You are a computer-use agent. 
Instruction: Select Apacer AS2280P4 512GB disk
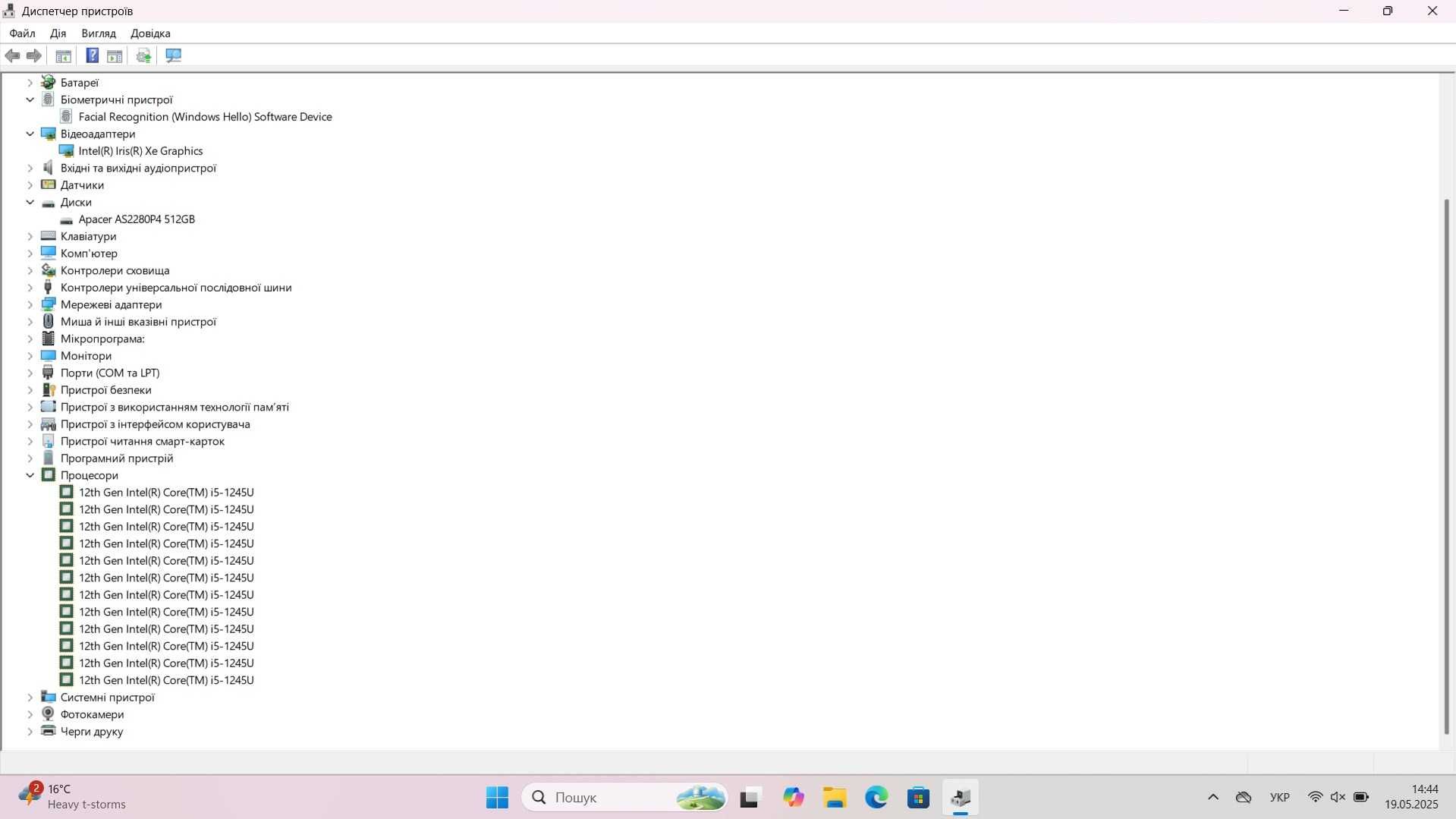(x=137, y=219)
